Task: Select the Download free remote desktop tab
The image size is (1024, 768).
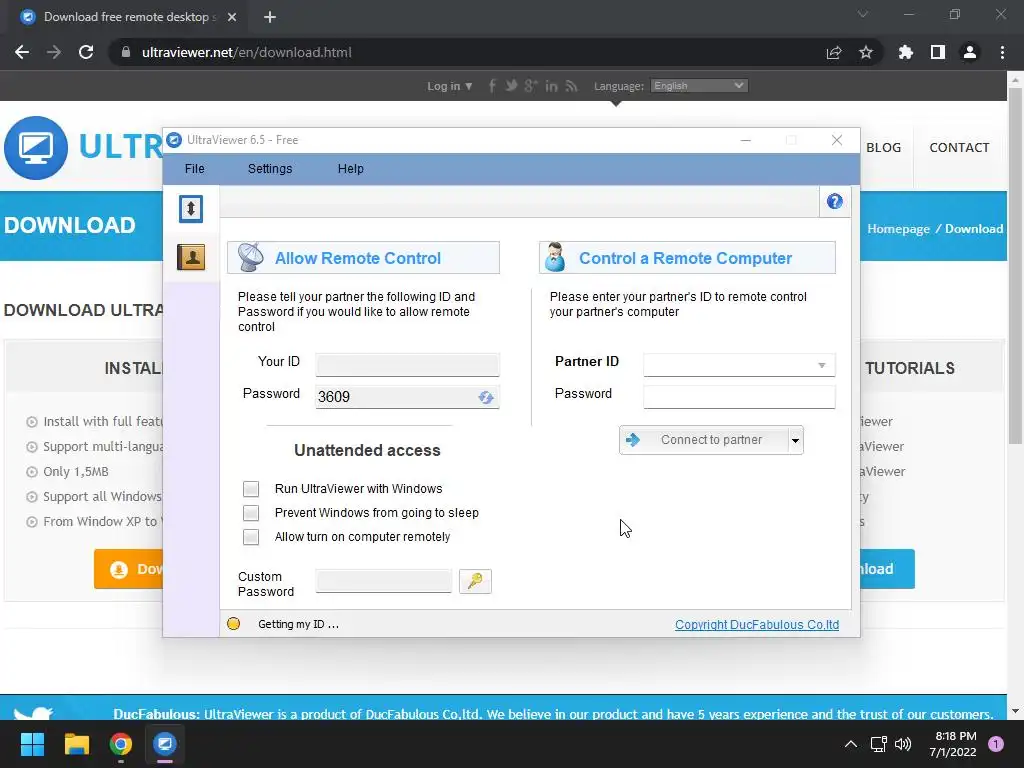Action: (128, 17)
